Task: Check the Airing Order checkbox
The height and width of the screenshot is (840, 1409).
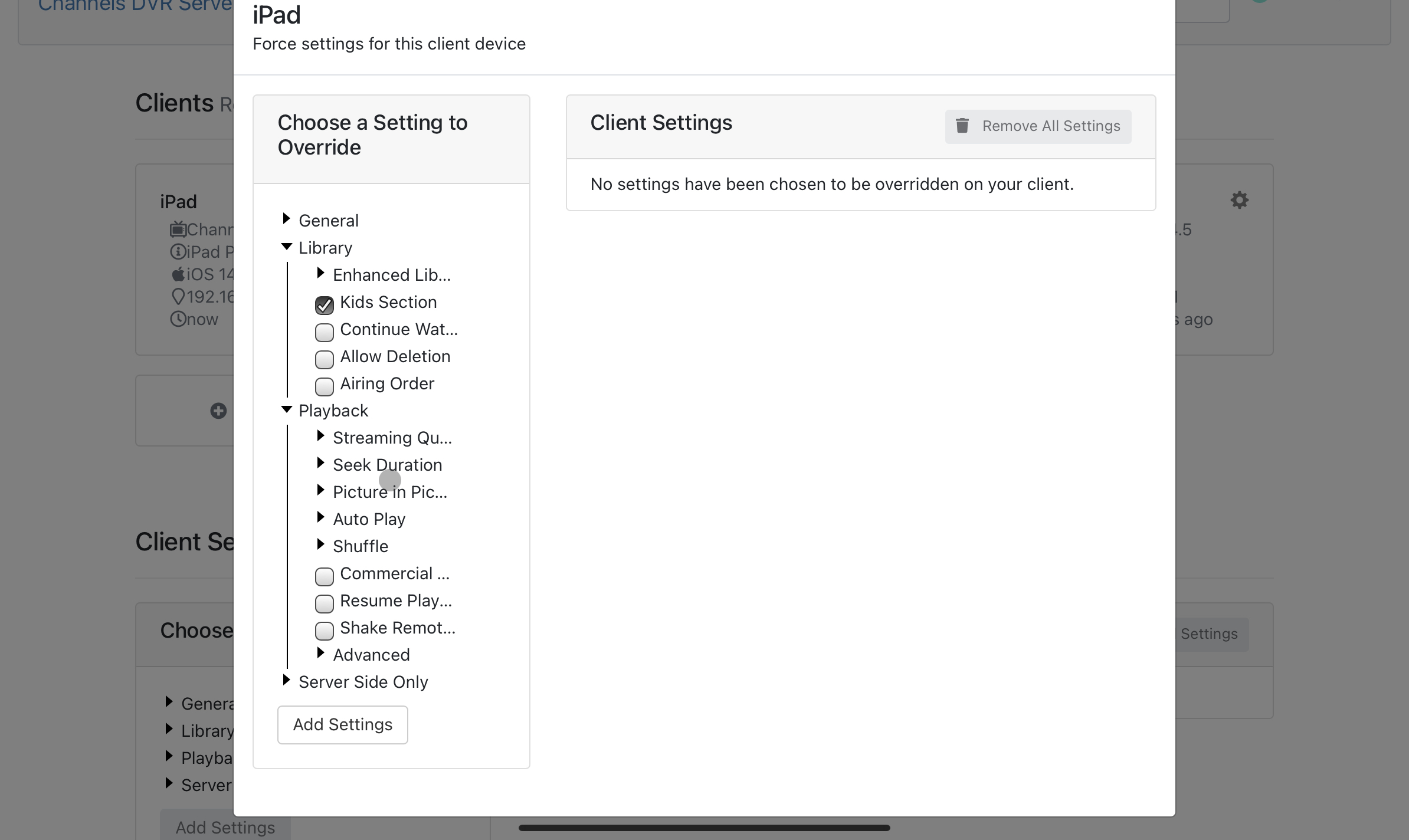Action: (325, 386)
